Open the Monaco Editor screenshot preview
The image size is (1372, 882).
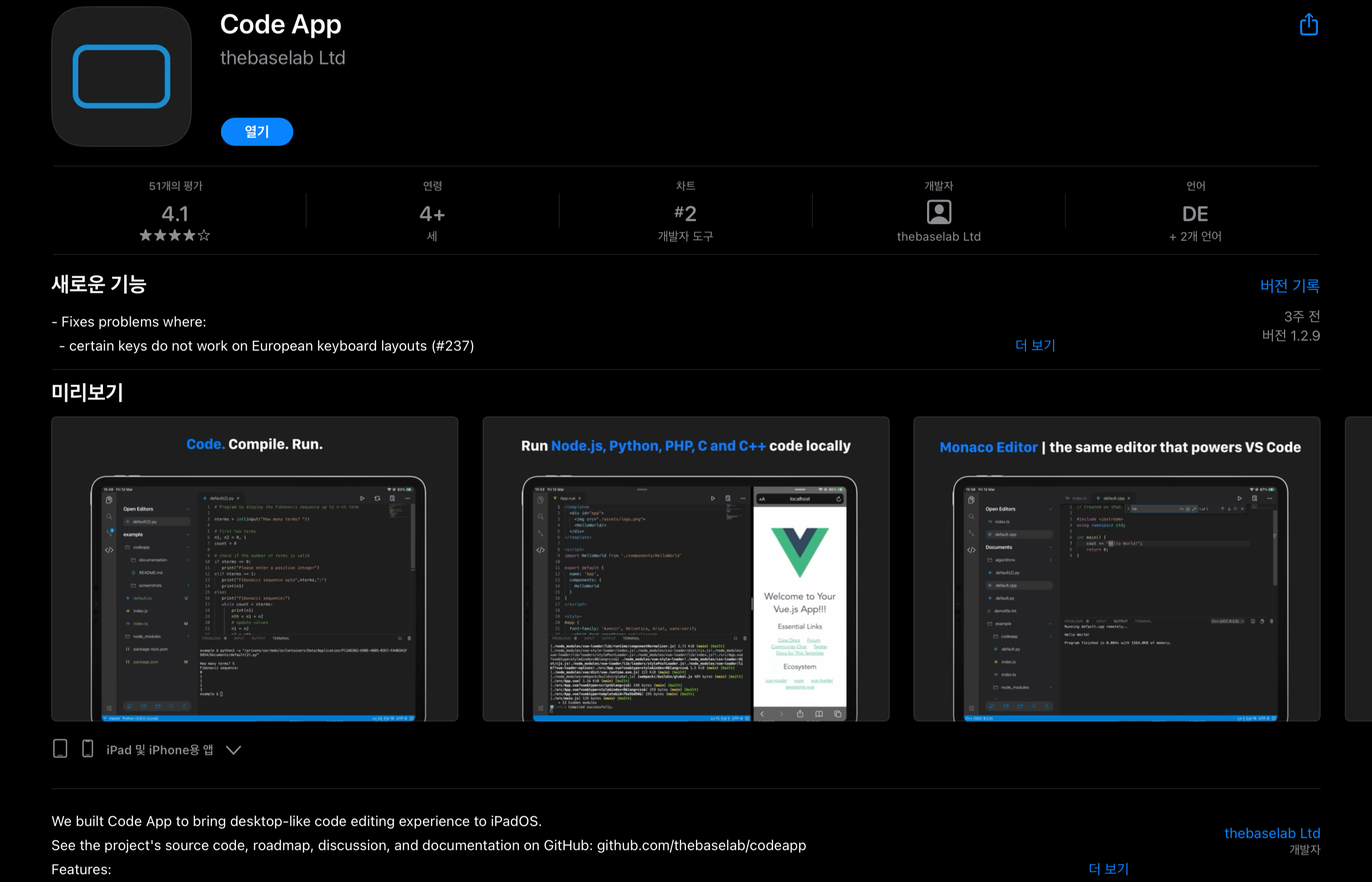1117,569
